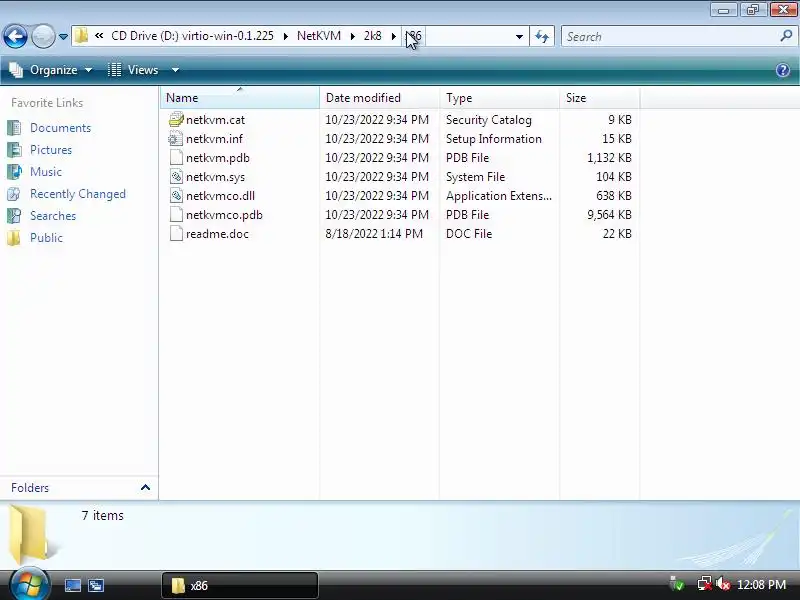The height and width of the screenshot is (600, 800).
Task: Select file name netkvm.inf
Action: 214,139
